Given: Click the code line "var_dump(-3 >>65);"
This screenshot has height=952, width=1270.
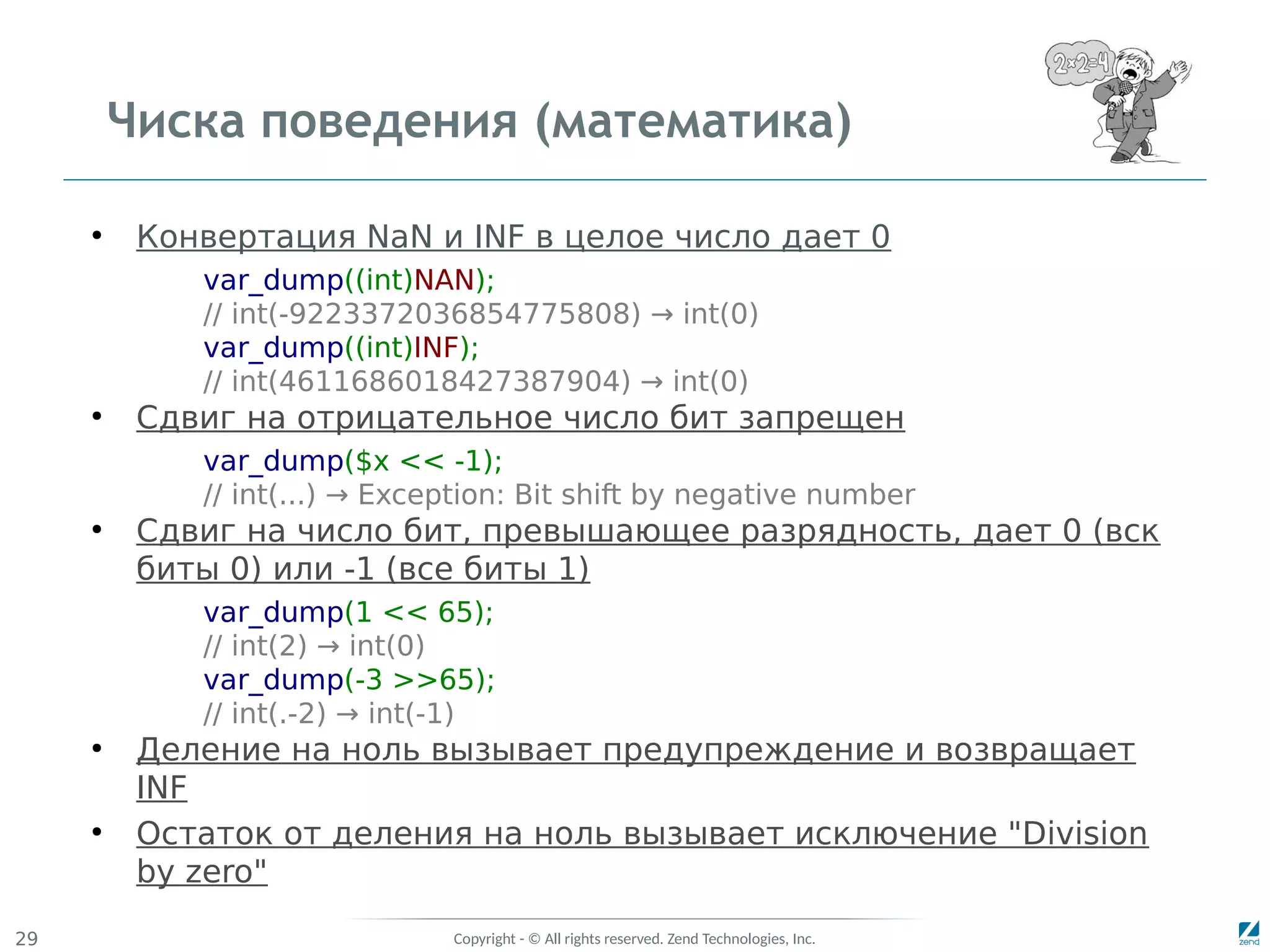Looking at the screenshot, I should (x=349, y=680).
